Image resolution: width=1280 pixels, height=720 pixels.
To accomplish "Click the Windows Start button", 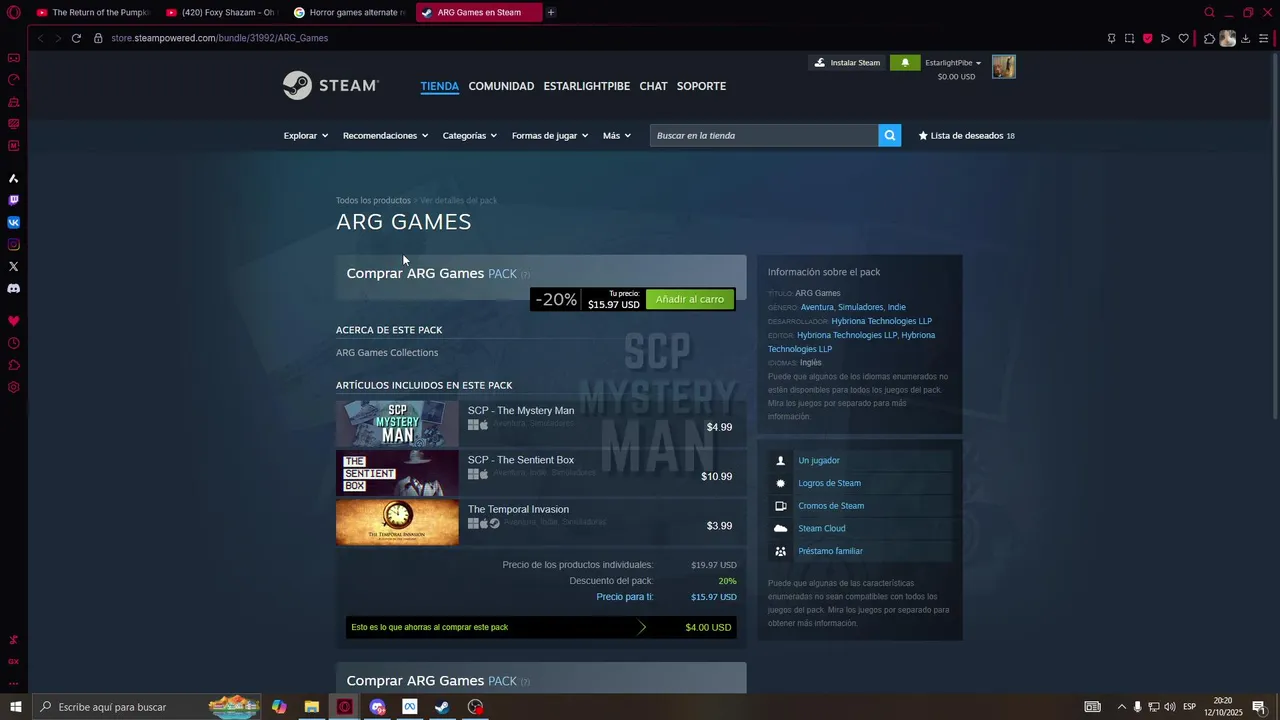I will (x=15, y=707).
